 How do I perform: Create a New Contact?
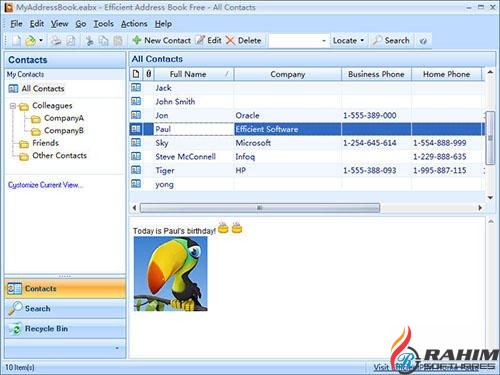(x=161, y=41)
